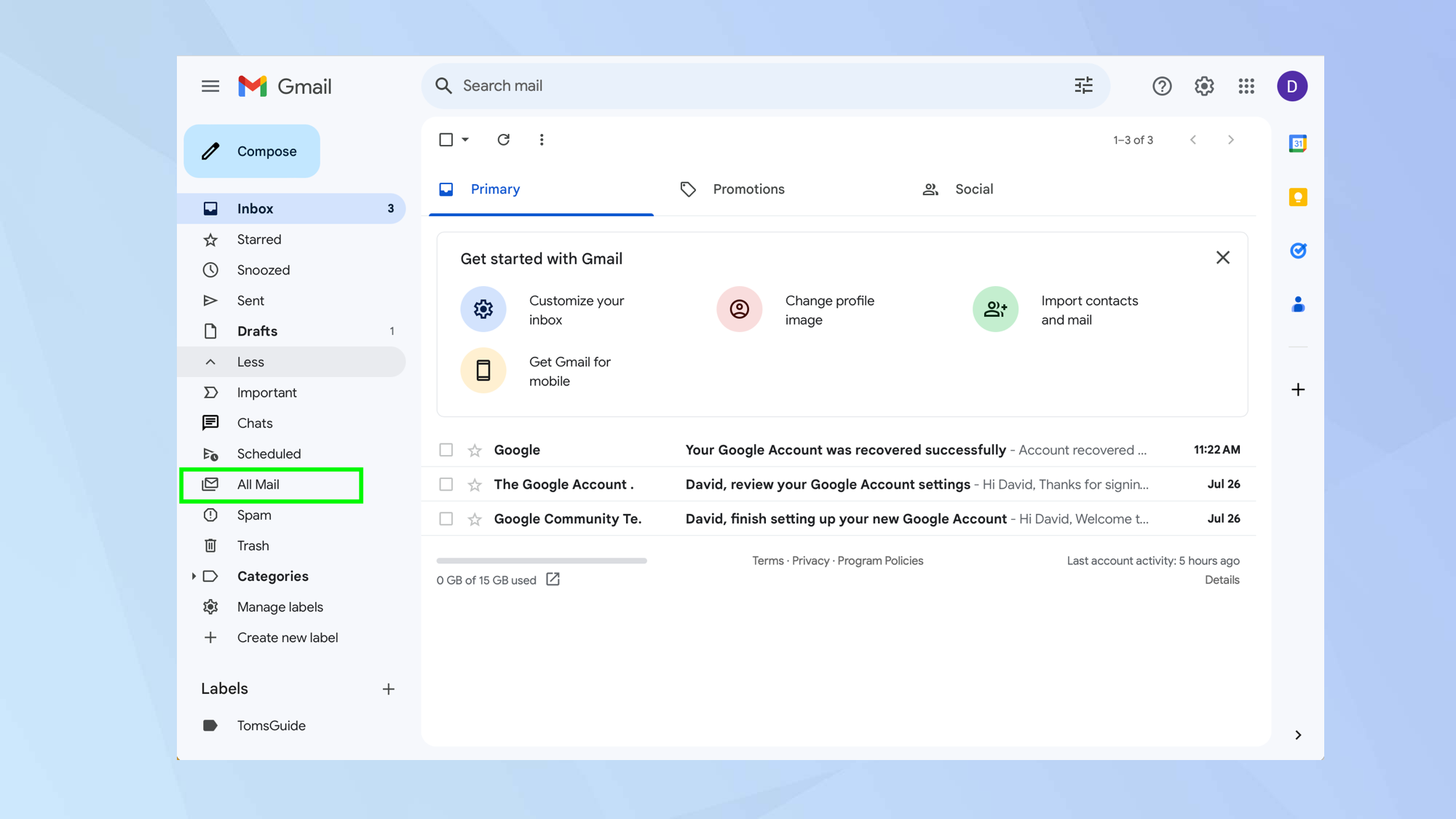Switch to the Promotions tab
Image resolution: width=1456 pixels, height=819 pixels.
732,189
